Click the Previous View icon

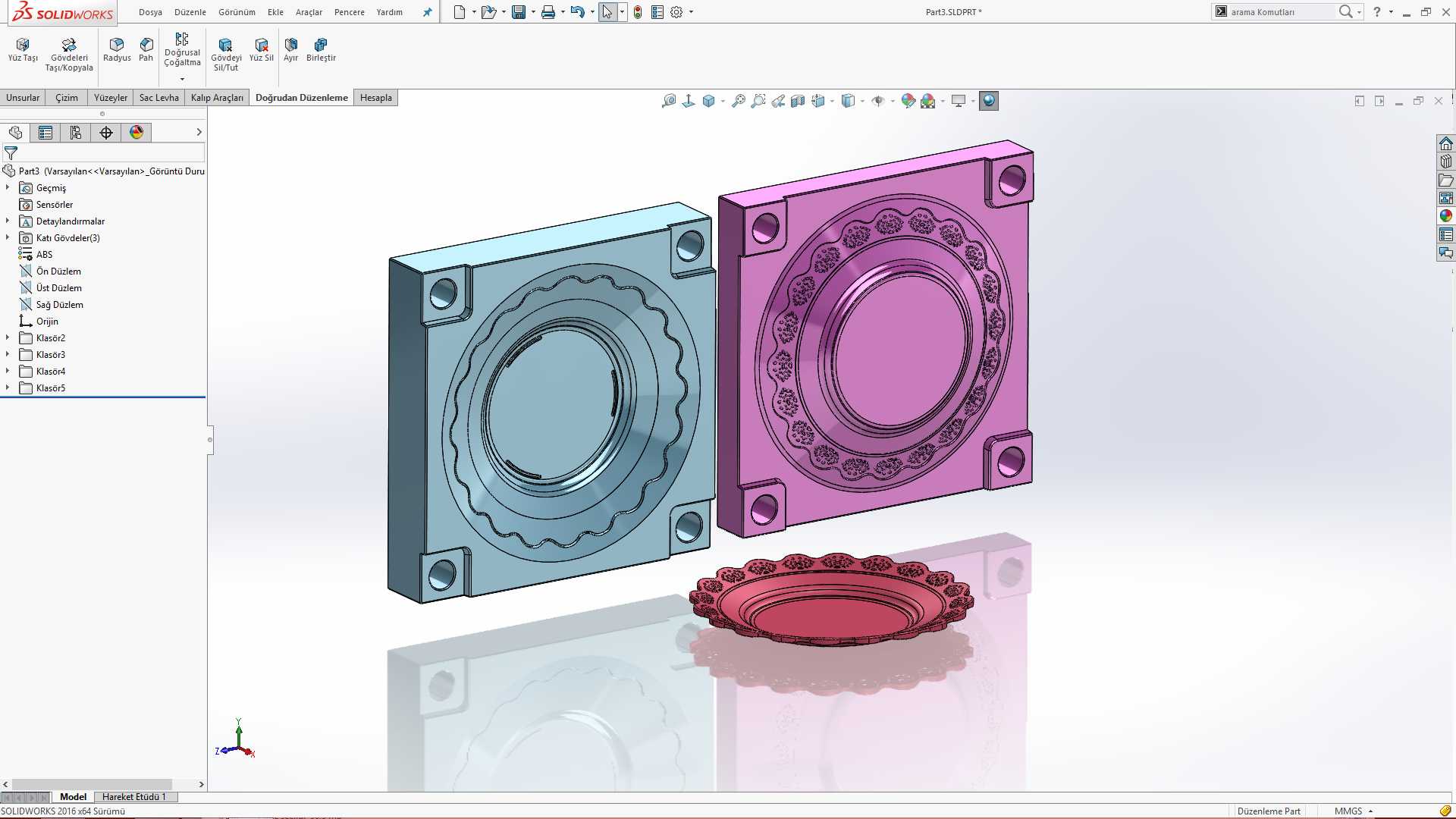[778, 101]
